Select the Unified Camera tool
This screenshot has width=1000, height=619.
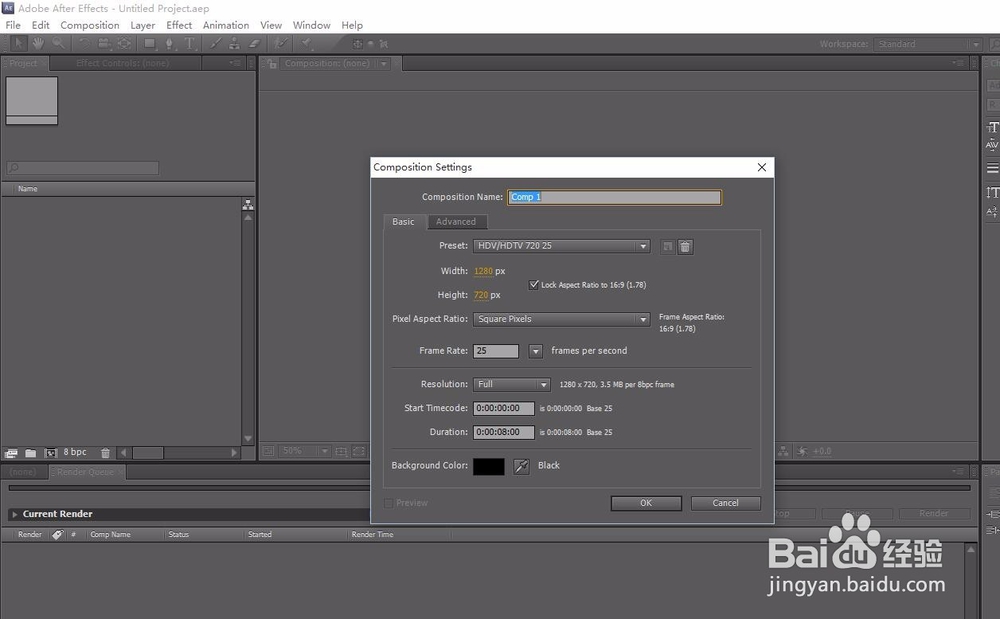104,43
